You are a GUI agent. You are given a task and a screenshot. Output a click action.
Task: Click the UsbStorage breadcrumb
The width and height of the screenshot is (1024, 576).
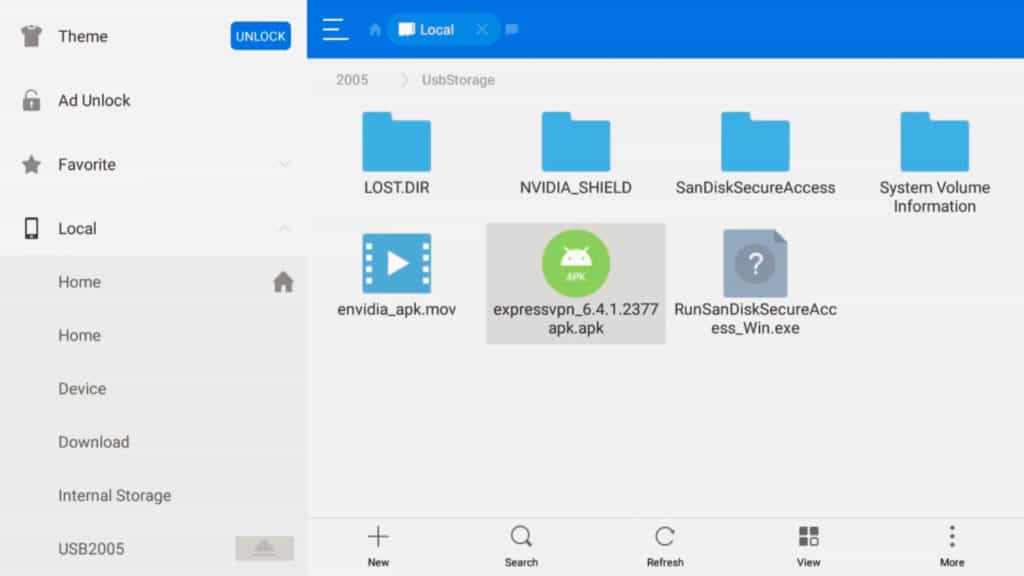[x=458, y=80]
